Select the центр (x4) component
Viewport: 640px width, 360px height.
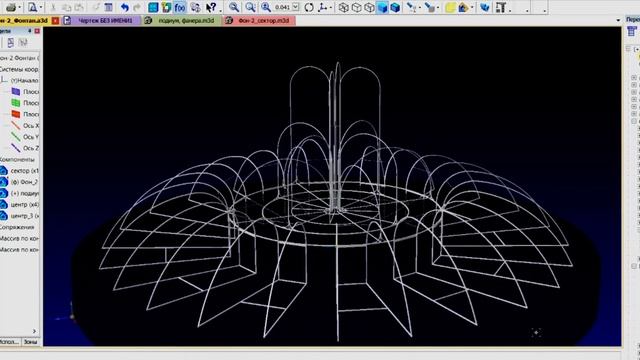(x=20, y=204)
